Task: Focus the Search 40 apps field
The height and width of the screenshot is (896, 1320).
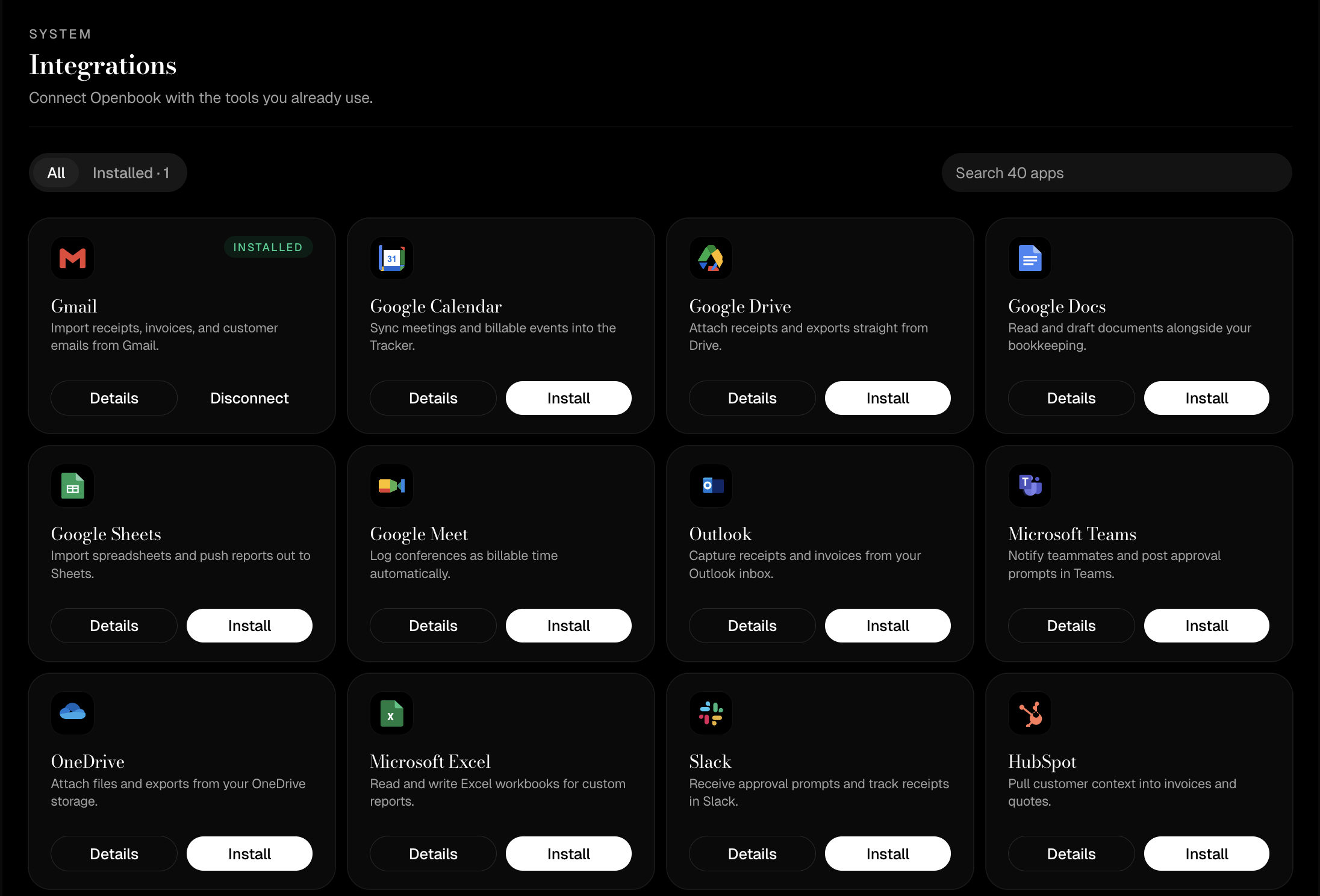Action: [x=1116, y=173]
